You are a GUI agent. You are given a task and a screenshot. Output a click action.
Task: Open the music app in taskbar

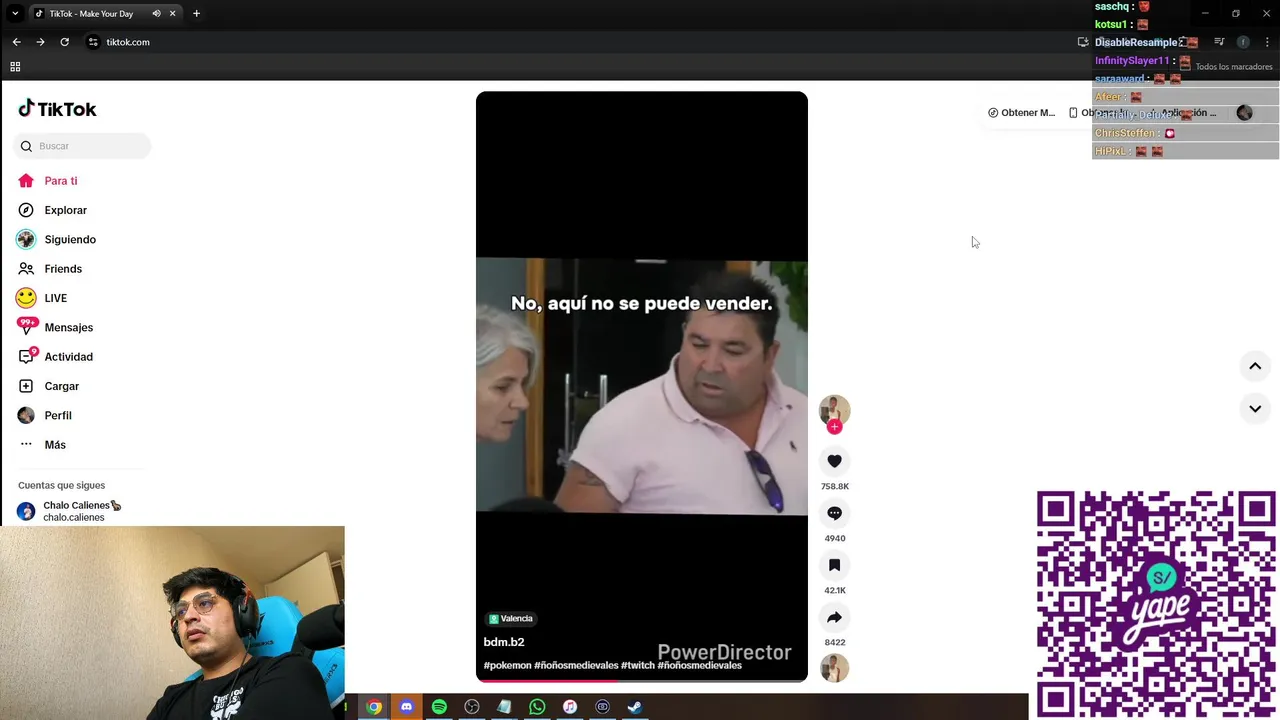pos(569,707)
